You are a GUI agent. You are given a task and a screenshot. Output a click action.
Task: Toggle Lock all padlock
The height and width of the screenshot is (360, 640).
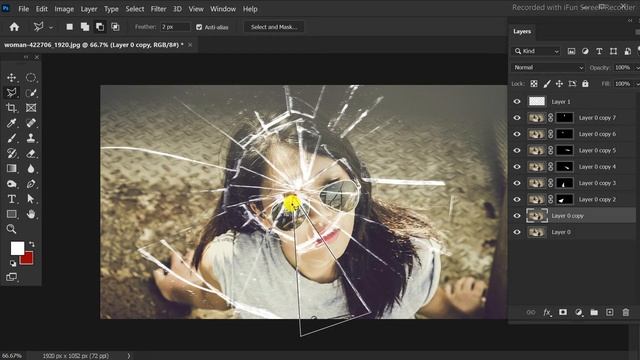pyautogui.click(x=585, y=84)
